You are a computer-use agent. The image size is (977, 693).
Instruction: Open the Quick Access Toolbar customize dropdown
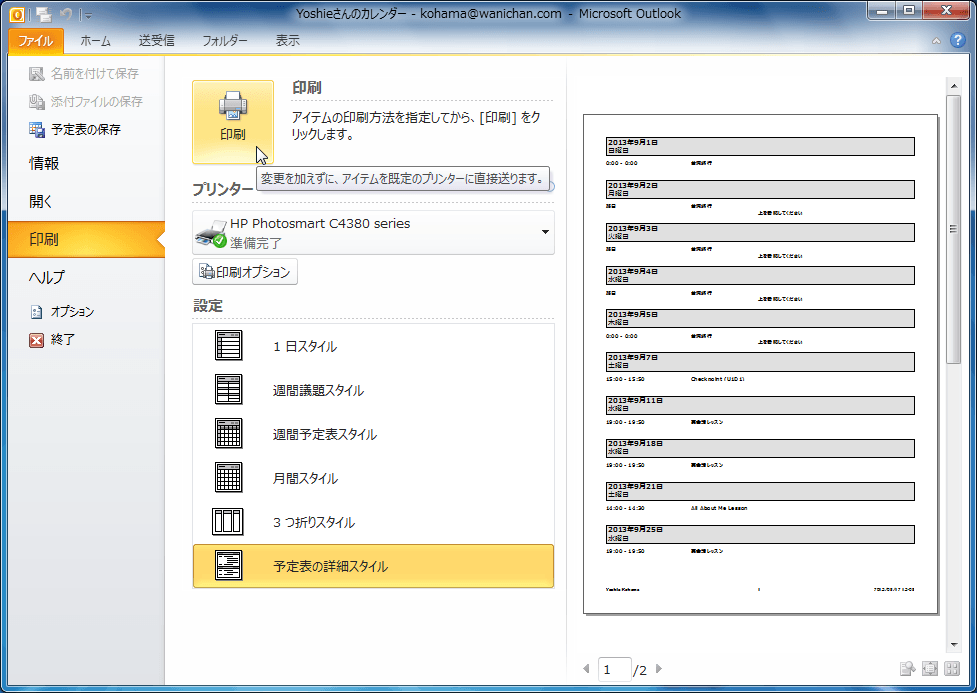(x=88, y=15)
